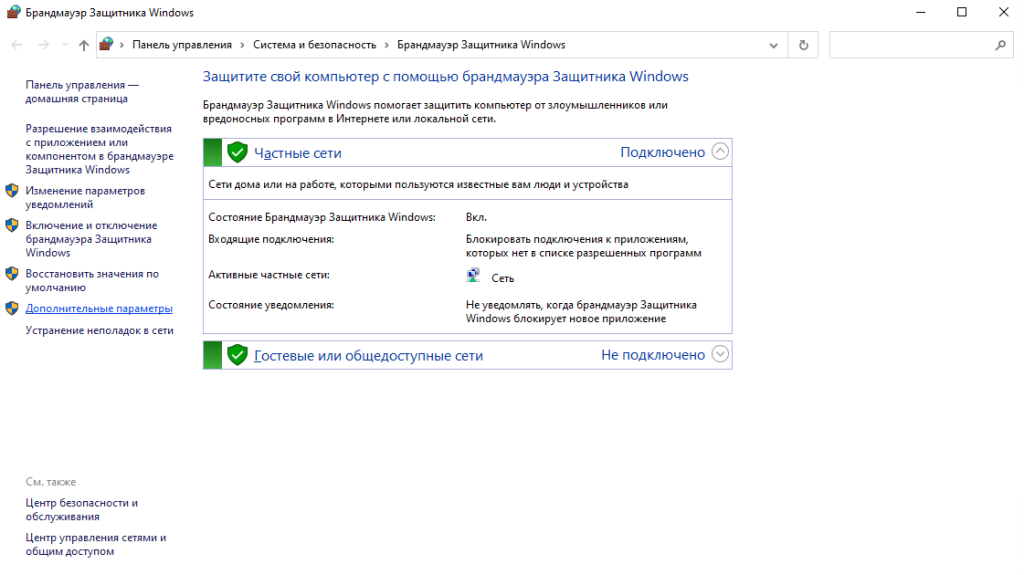The width and height of the screenshot is (1024, 575).
Task: Expand chevron after Система и безопасность
Action: 387,45
